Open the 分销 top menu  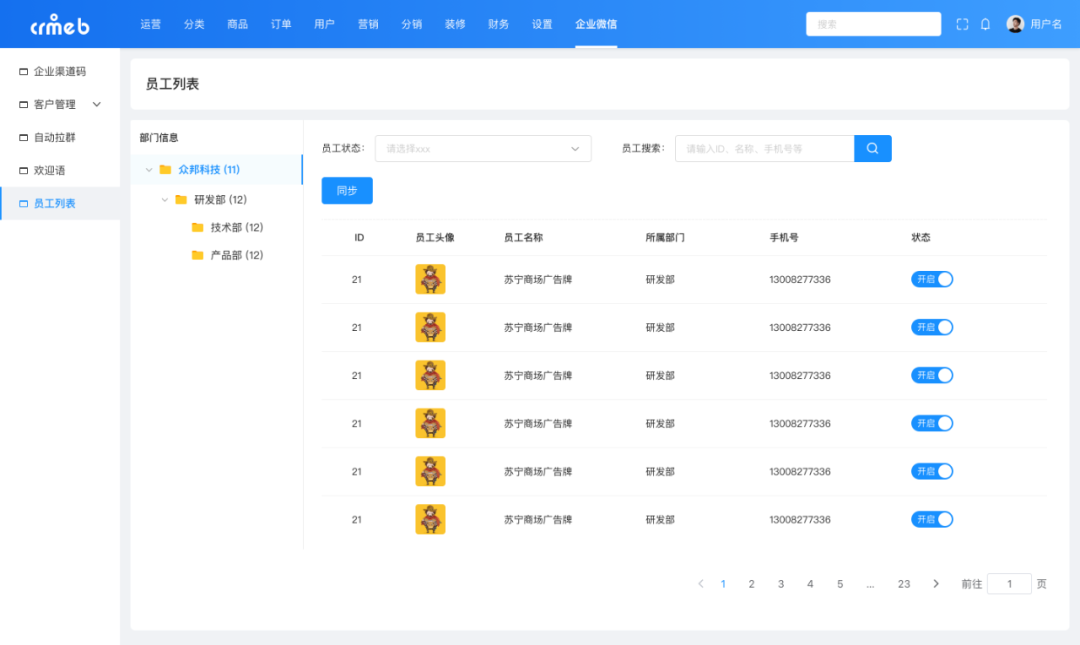pyautogui.click(x=411, y=24)
